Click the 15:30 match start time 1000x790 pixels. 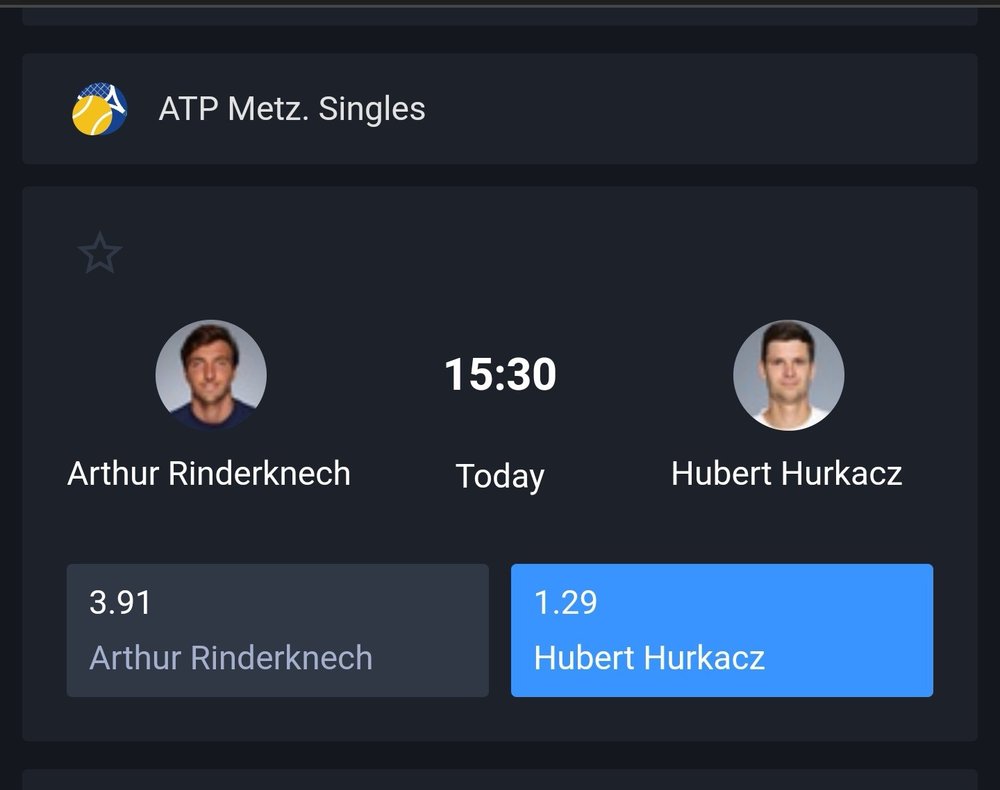pos(500,375)
